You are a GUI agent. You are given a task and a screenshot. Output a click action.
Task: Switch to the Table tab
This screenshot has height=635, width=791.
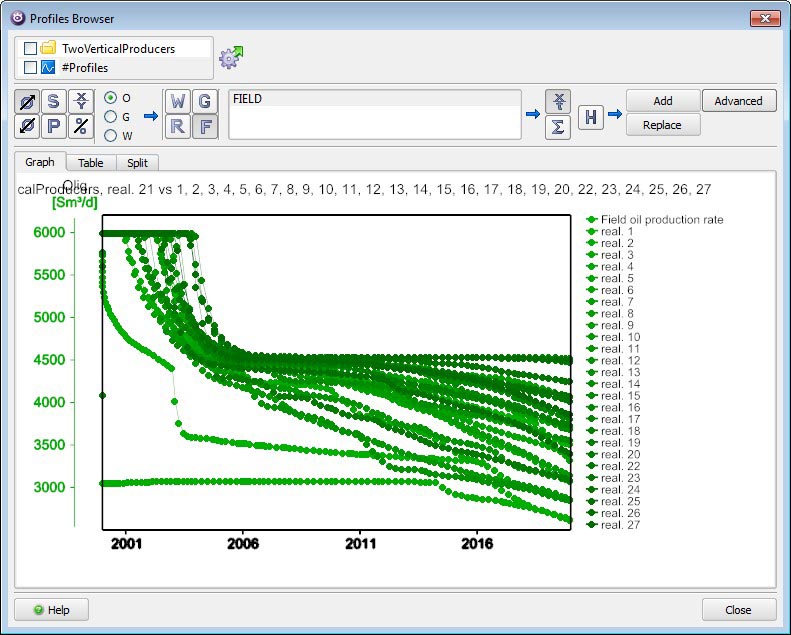pos(91,163)
